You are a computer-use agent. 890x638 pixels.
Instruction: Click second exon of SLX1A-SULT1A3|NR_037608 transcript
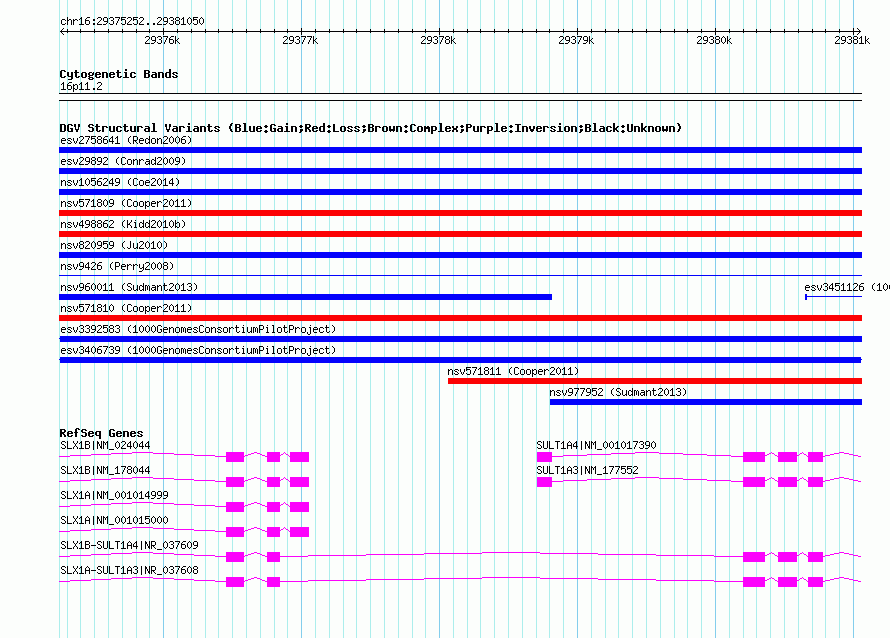(x=274, y=582)
